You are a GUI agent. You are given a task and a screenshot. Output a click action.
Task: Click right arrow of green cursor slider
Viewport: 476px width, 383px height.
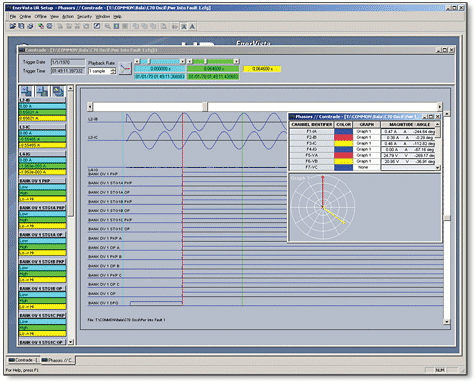coord(236,61)
